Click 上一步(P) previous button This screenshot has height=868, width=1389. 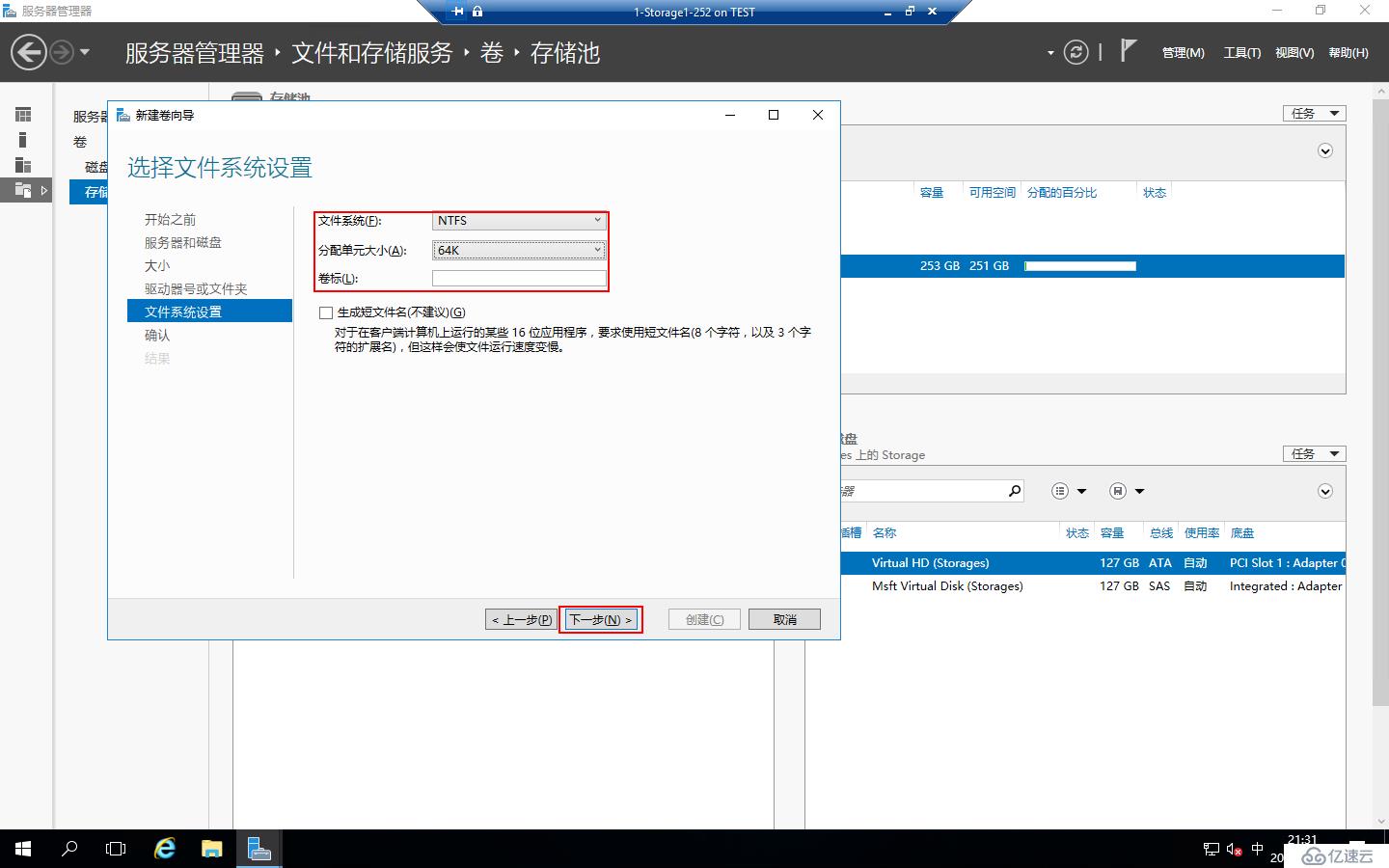click(521, 619)
